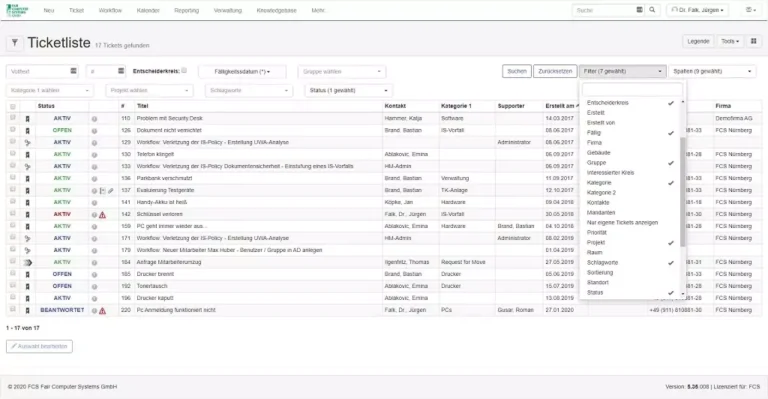The image size is (768, 399).
Task: Select the checkbox for ticket 142
Action: point(13,213)
